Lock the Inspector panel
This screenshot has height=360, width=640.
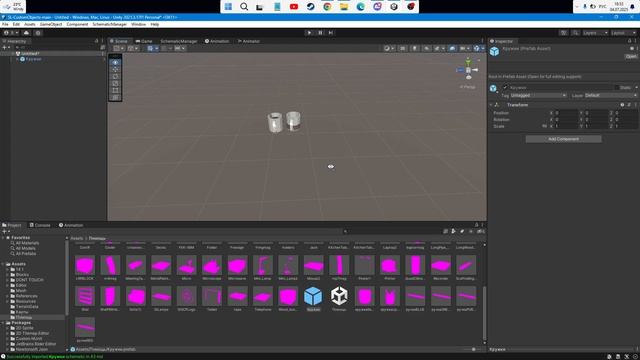point(629,41)
